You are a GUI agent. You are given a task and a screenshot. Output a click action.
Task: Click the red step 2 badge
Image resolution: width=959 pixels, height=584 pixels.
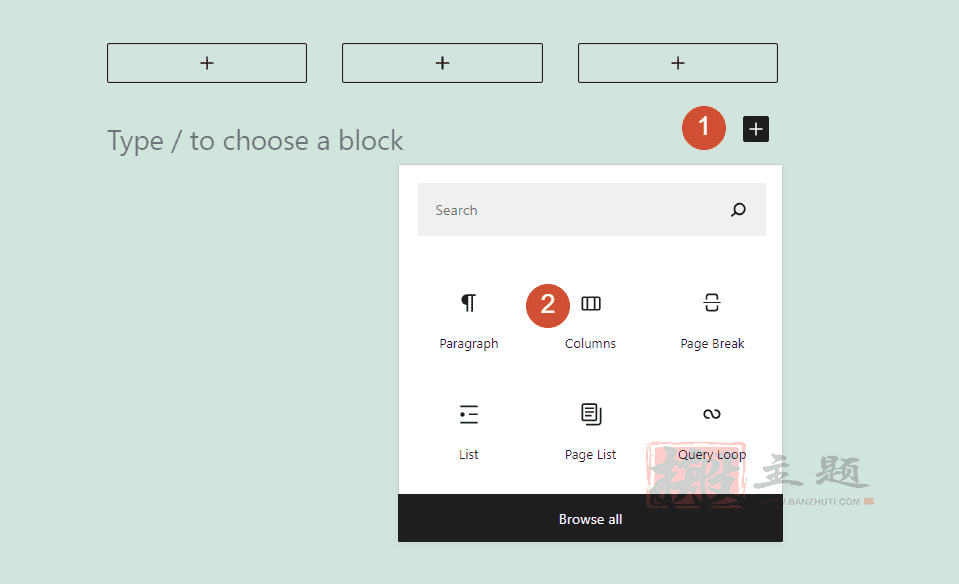[548, 306]
